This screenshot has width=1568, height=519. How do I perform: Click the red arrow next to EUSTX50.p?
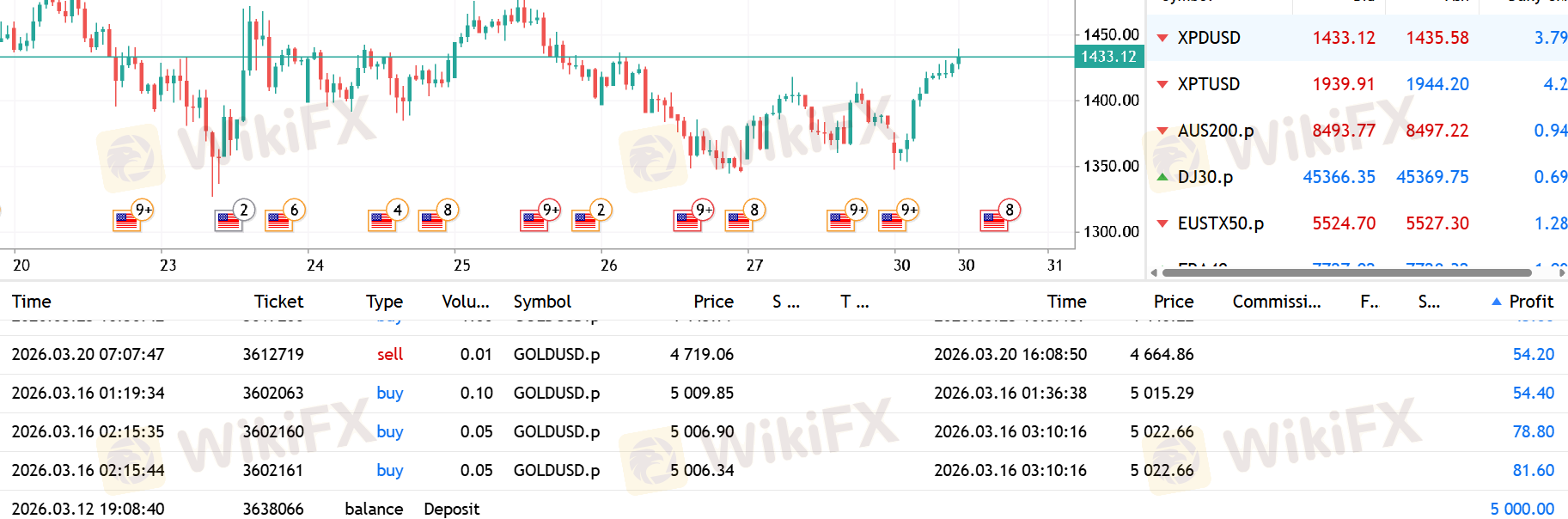coord(1162,223)
